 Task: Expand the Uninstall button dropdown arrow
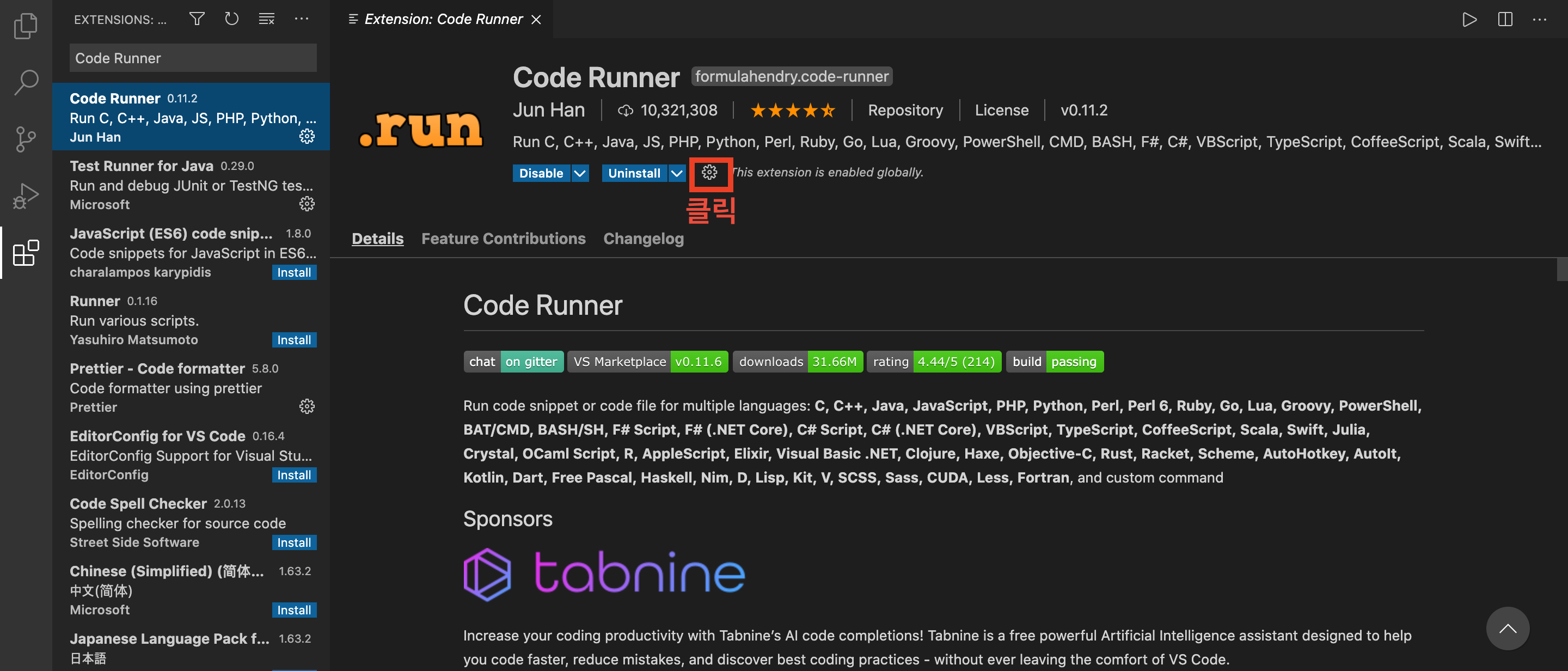[x=676, y=174]
